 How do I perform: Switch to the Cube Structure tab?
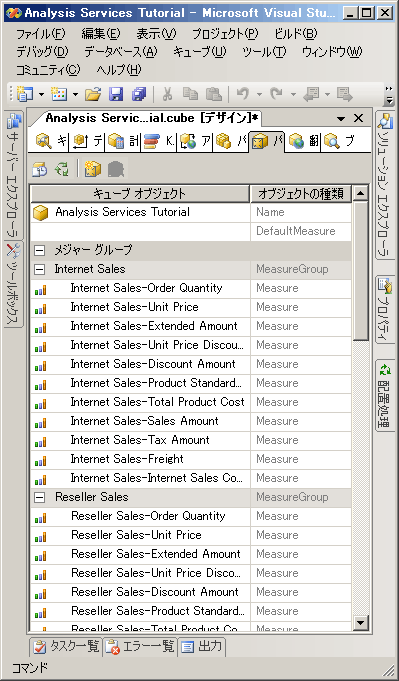point(51,141)
